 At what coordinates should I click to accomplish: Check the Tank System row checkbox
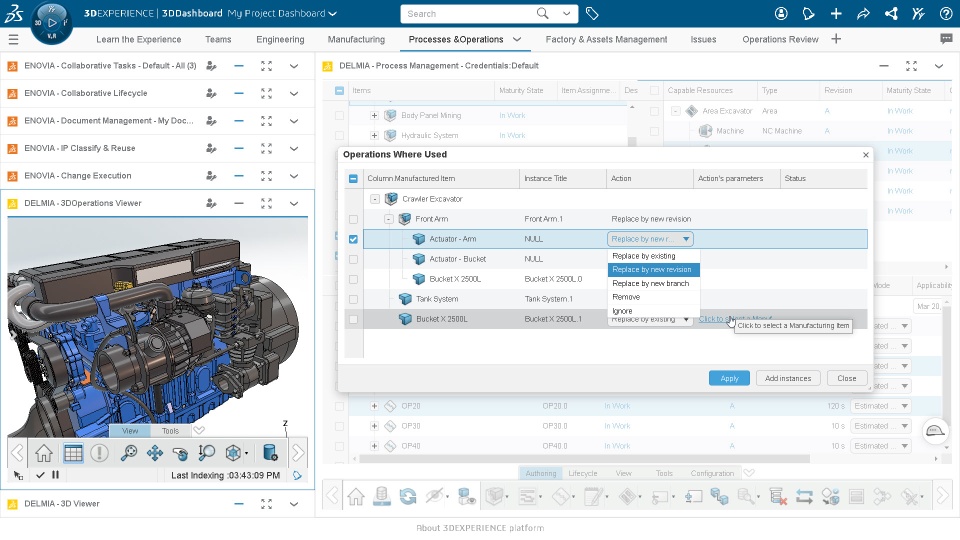tap(353, 299)
